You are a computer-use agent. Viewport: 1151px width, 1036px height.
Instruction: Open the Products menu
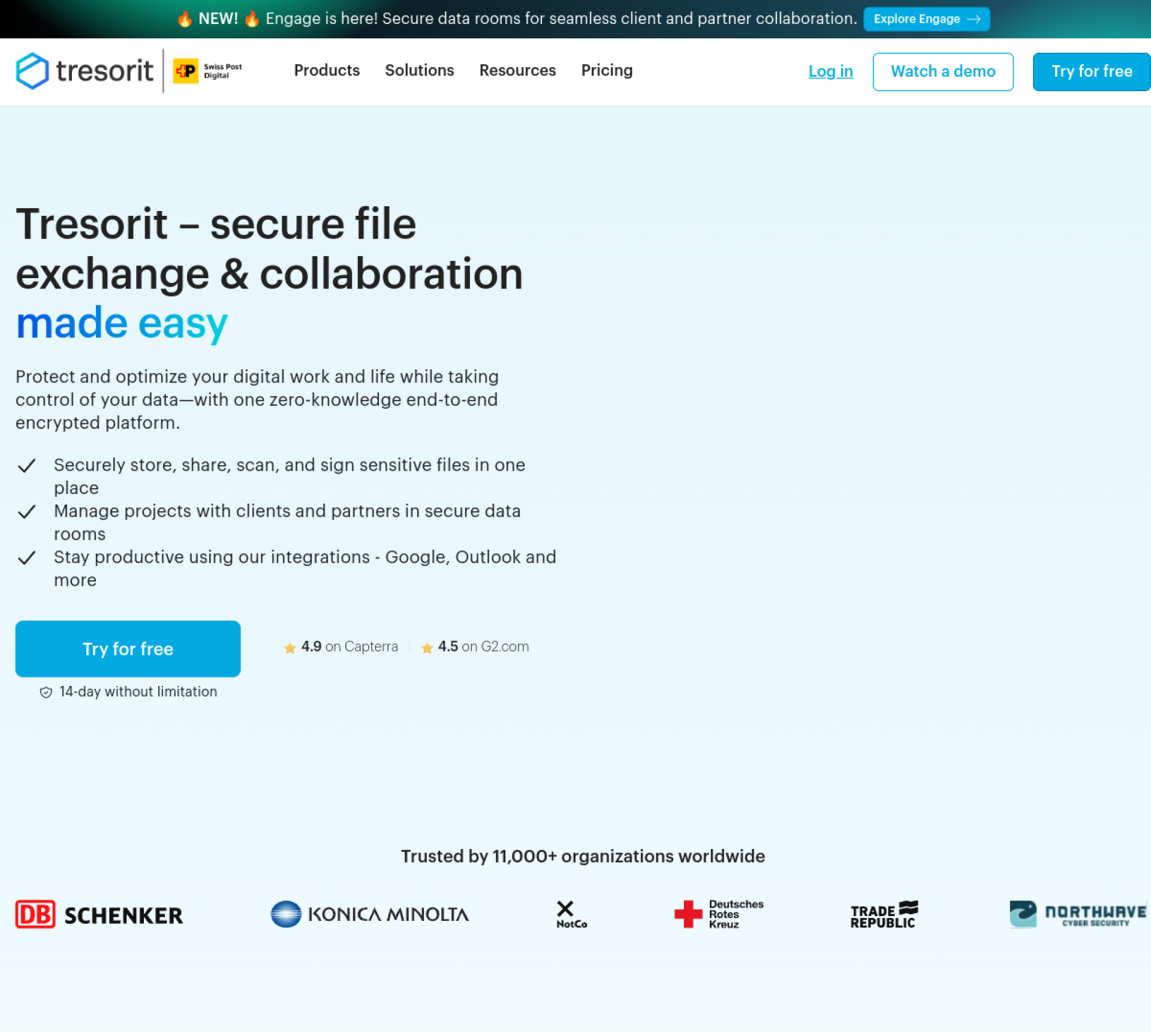click(327, 71)
